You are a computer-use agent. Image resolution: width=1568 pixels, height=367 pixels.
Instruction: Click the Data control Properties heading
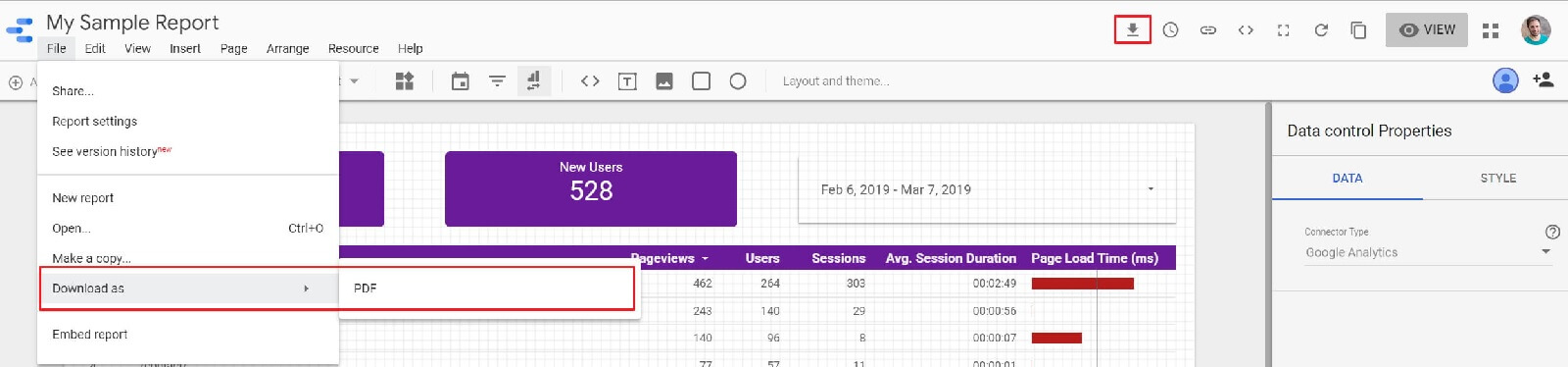[x=1369, y=131]
